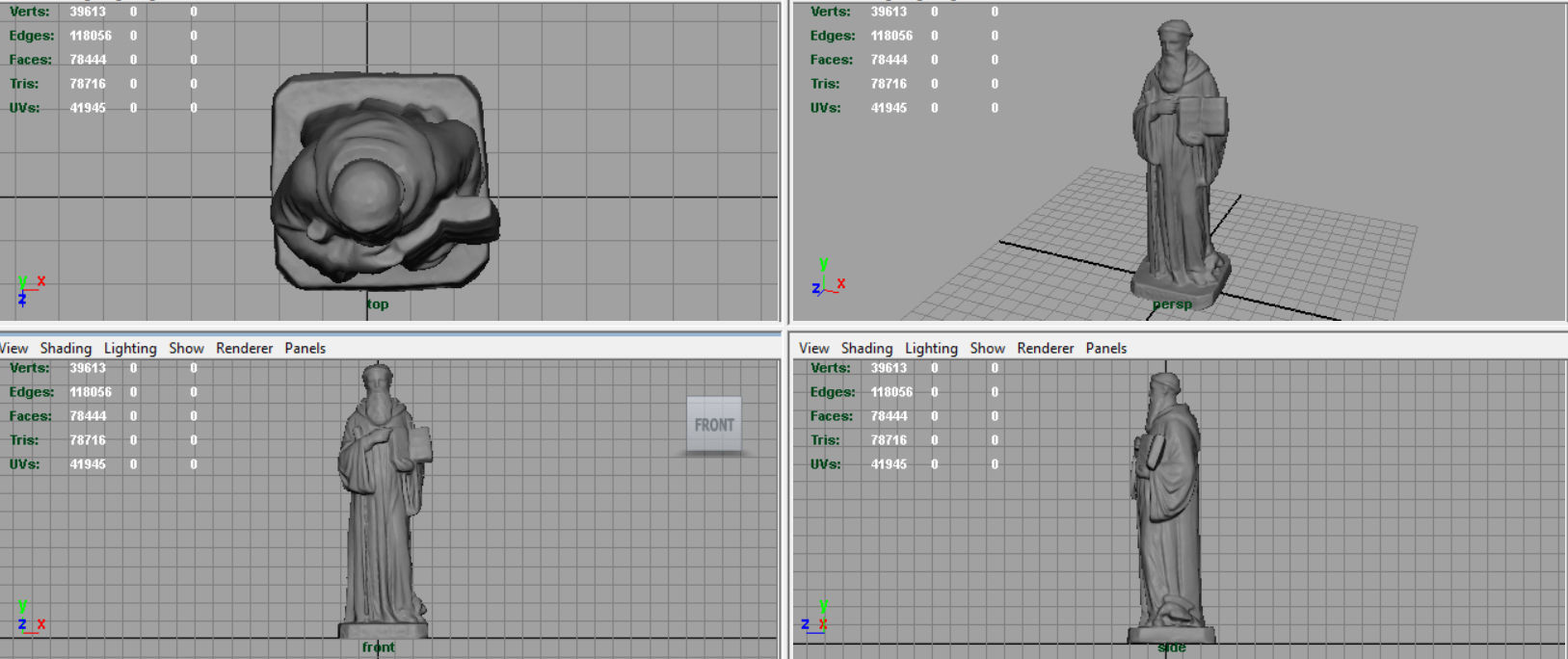Click 'Verts:' label in the persp viewport
The width and height of the screenshot is (1568, 659).
(830, 12)
